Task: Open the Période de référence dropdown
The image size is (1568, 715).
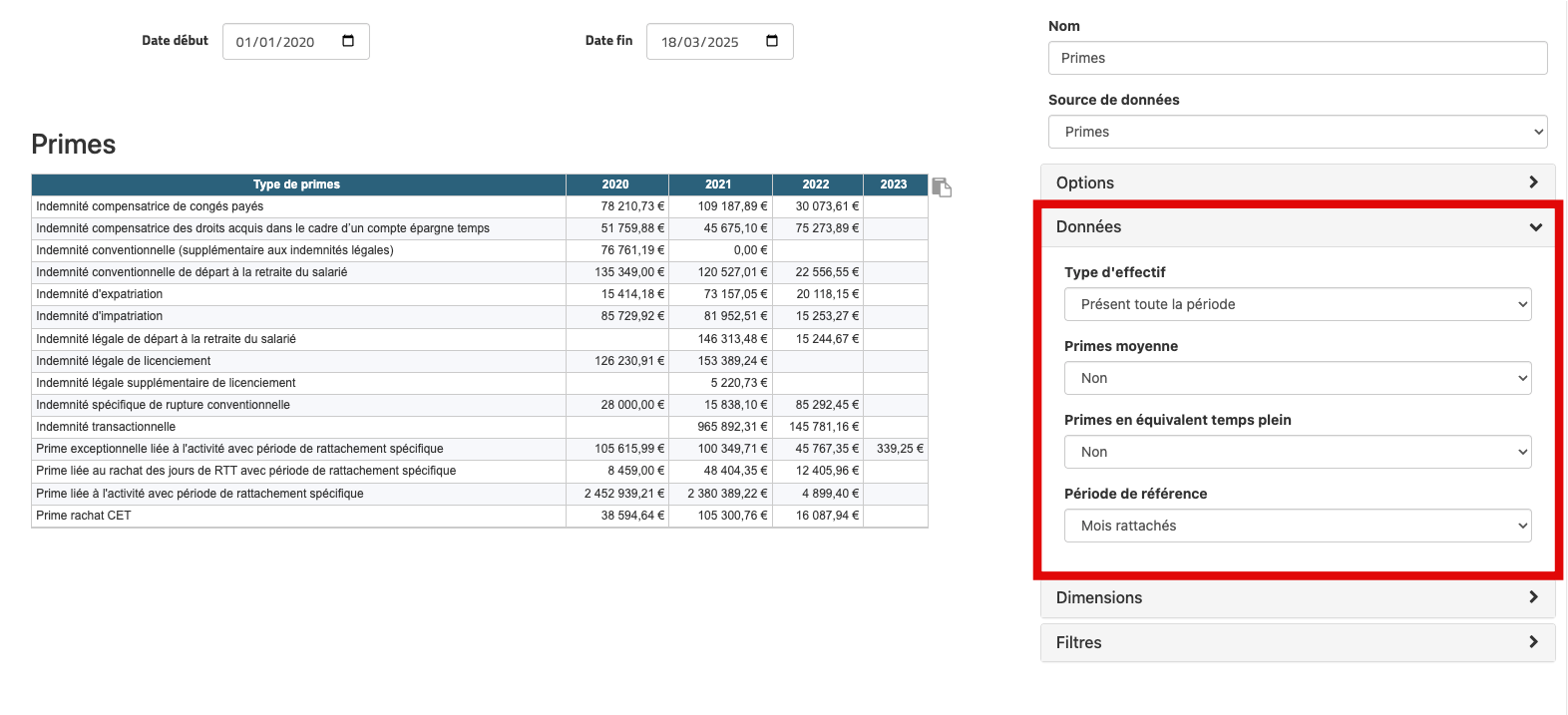Action: [1298, 526]
